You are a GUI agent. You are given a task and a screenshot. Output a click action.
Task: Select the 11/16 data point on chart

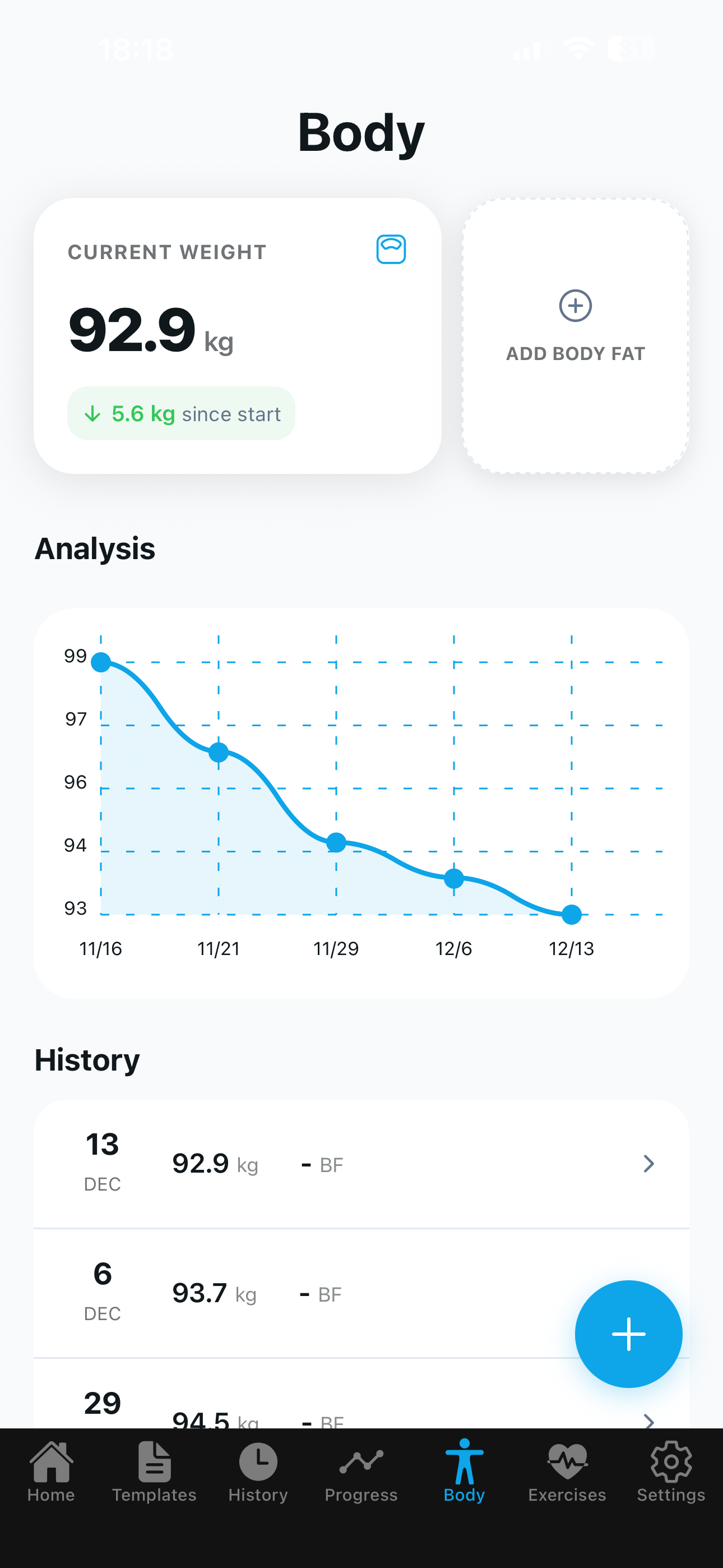101,662
